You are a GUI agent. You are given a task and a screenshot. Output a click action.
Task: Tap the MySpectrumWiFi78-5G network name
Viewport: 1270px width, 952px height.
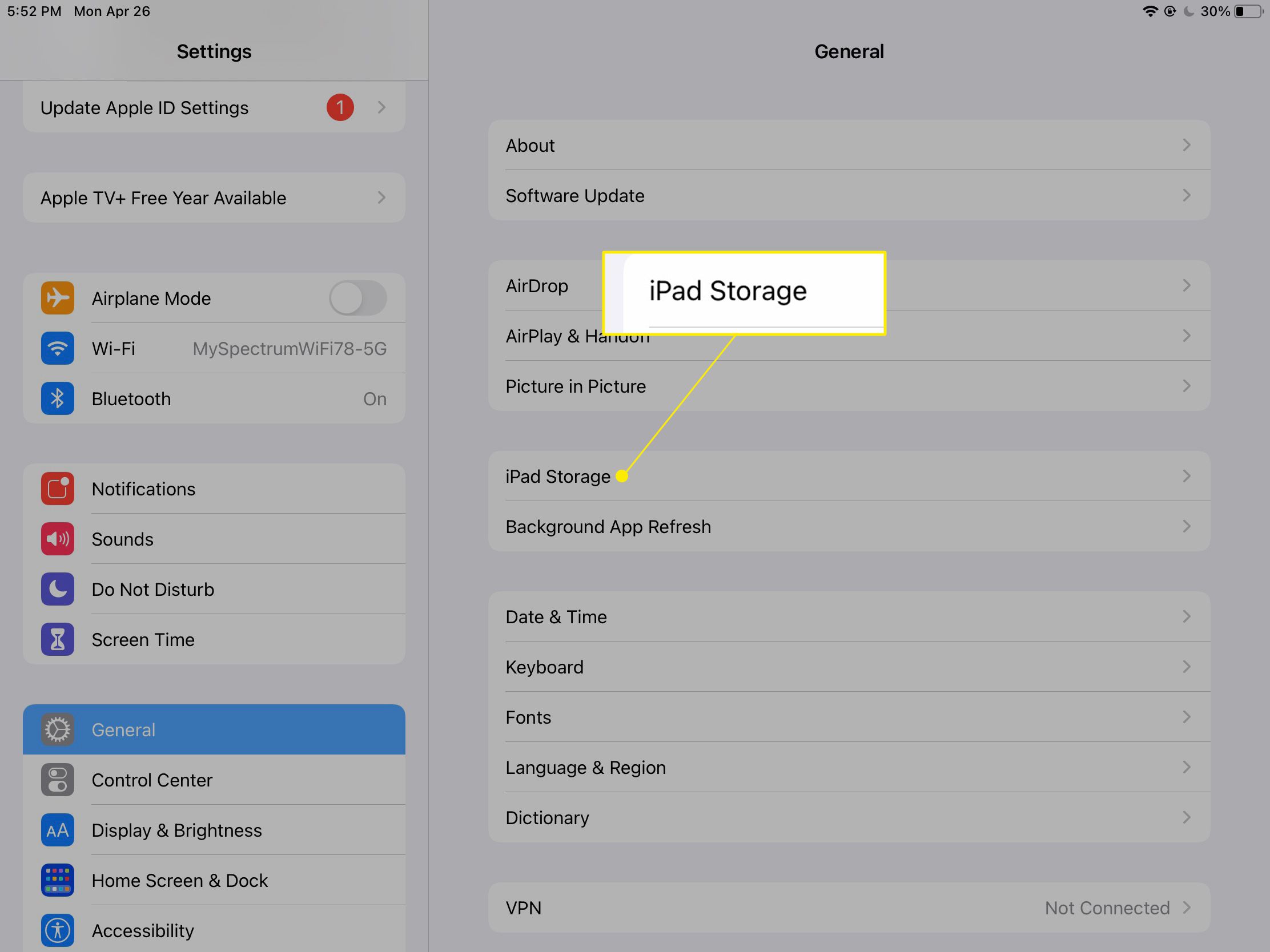pyautogui.click(x=290, y=349)
